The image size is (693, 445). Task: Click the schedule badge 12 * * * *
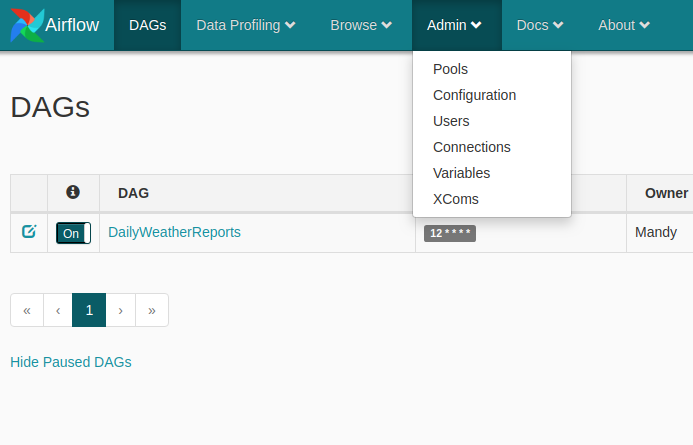[x=450, y=233]
